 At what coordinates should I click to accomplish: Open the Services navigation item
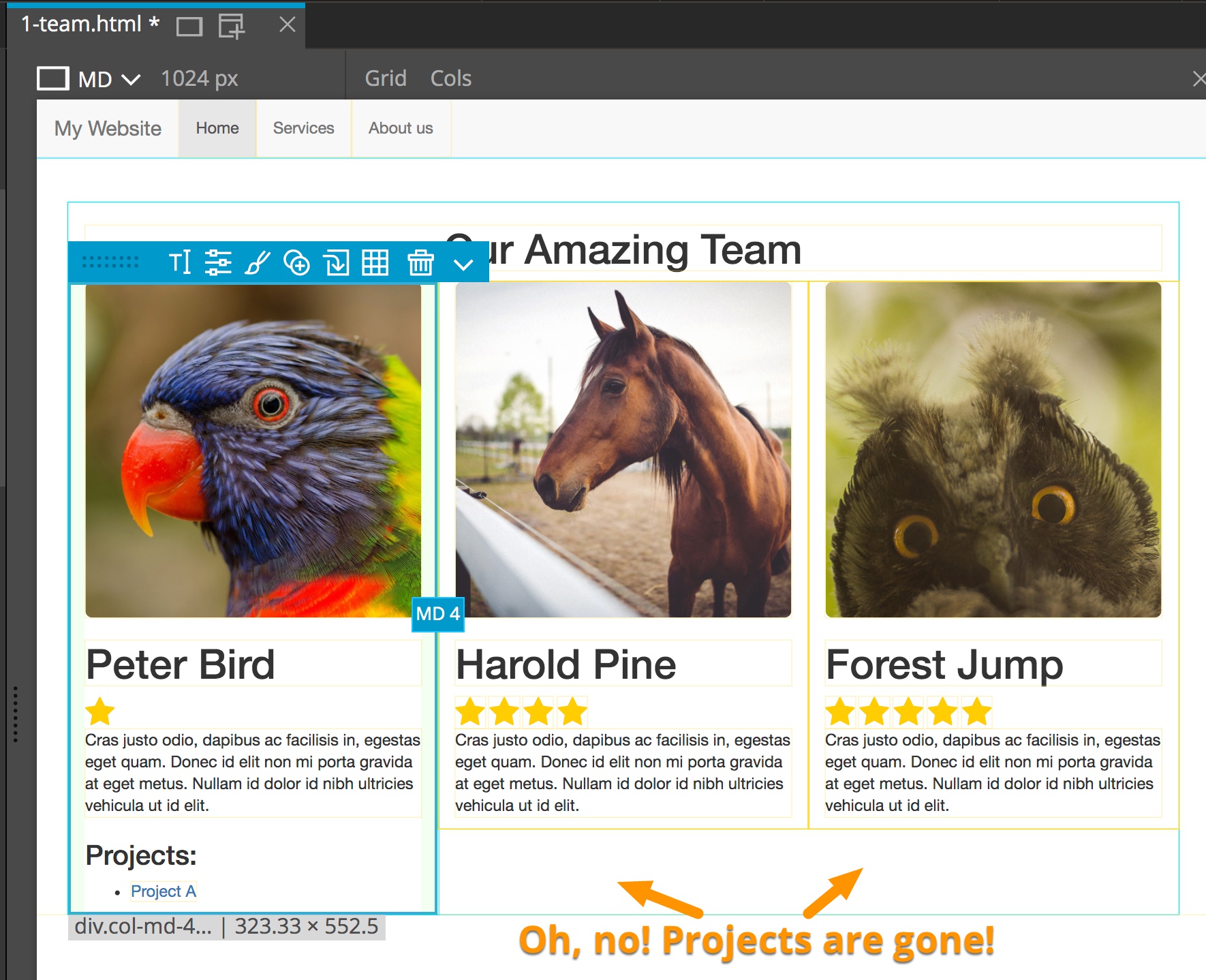pyautogui.click(x=304, y=128)
